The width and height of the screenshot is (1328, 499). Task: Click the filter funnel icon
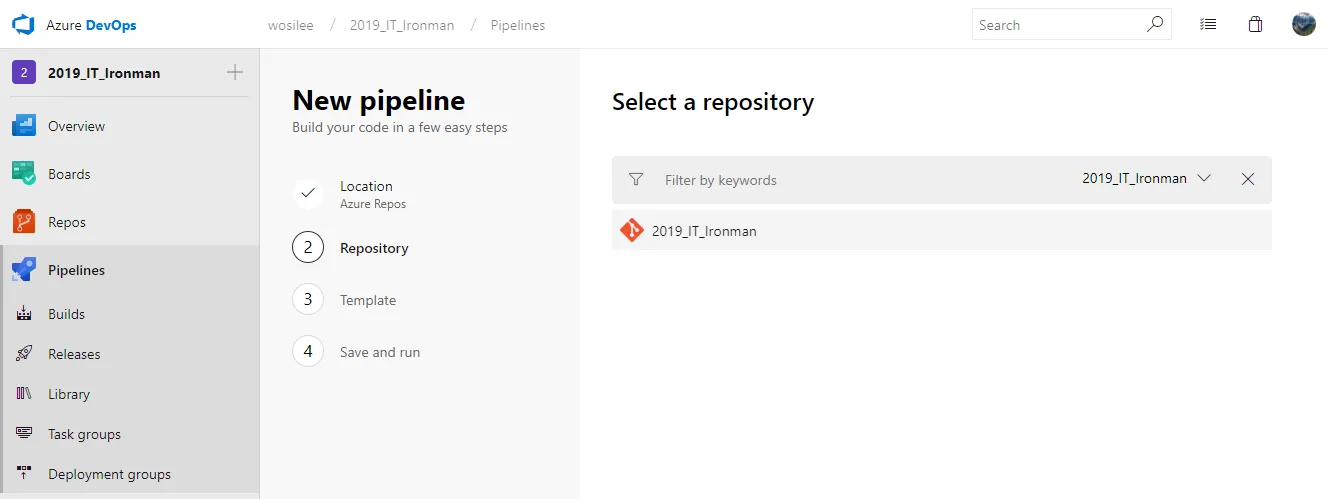click(x=635, y=180)
